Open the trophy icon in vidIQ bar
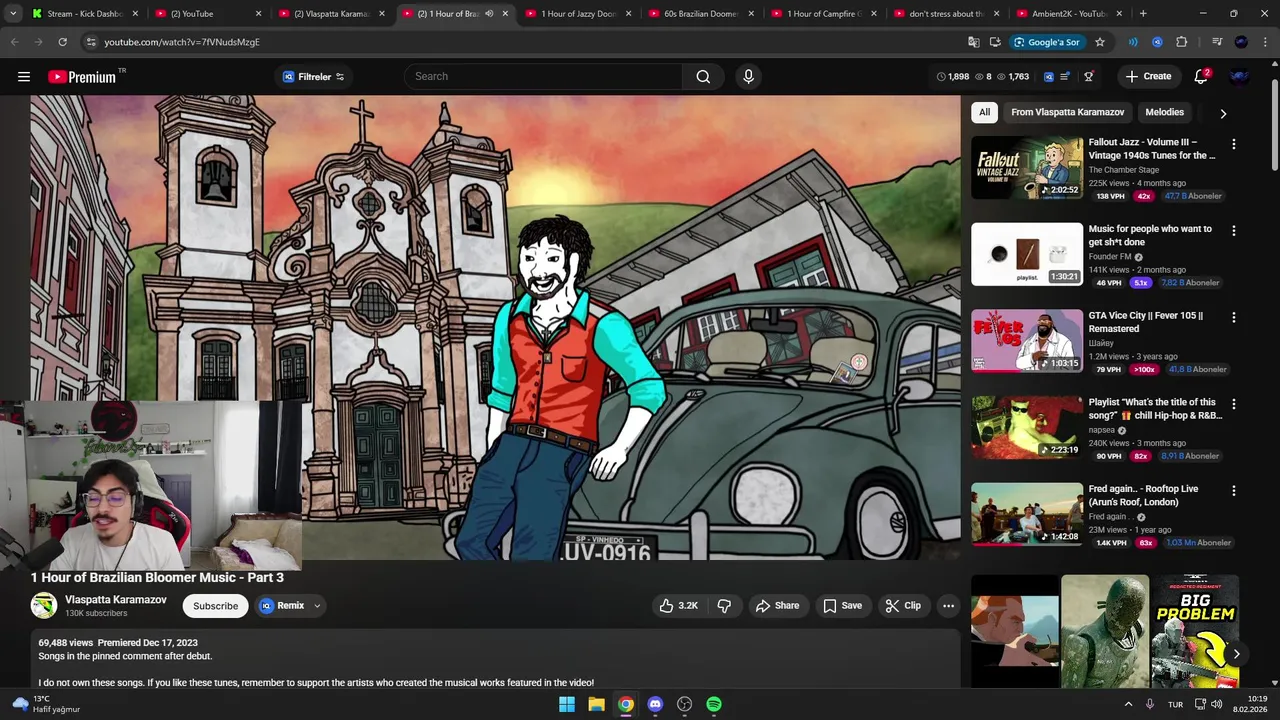Screen dimensions: 1280x720 point(1089,76)
